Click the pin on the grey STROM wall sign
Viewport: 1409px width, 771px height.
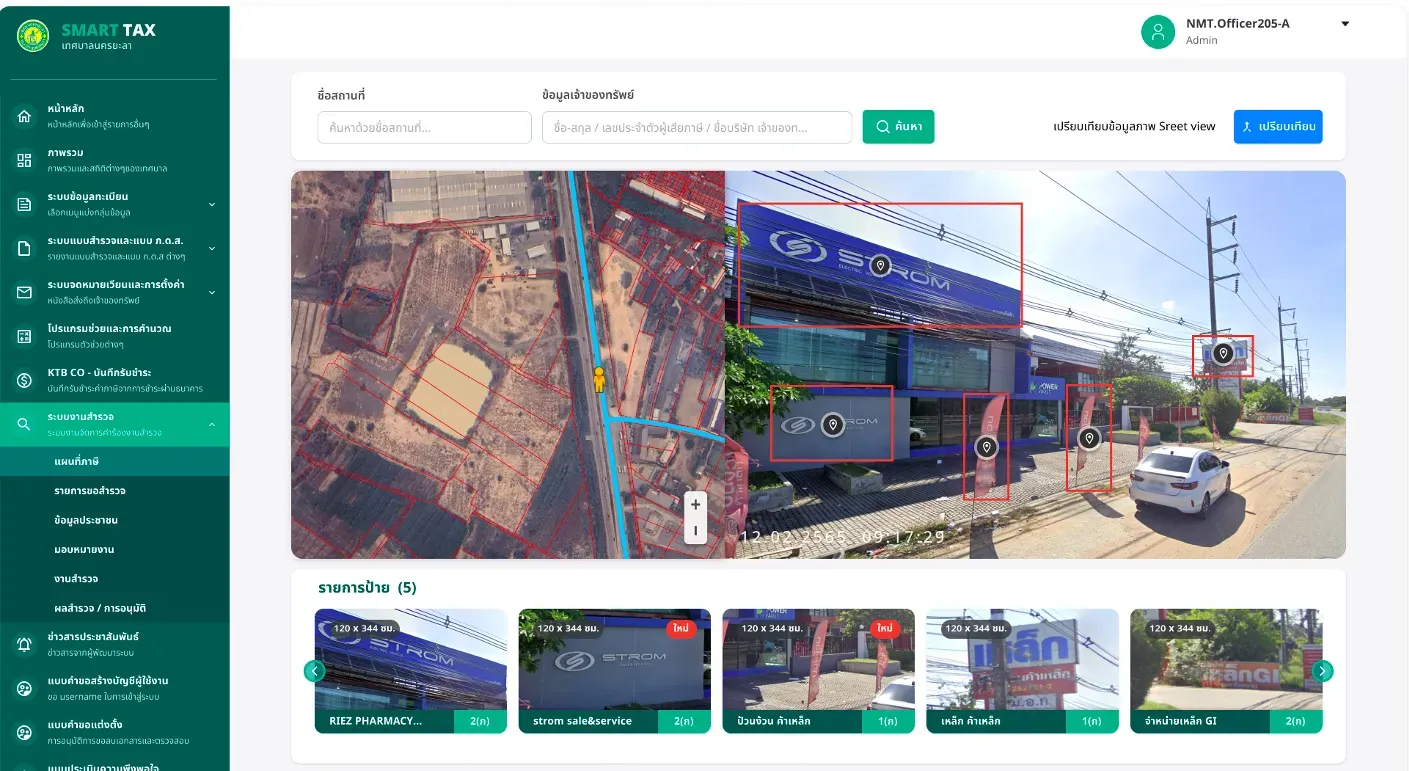click(x=832, y=425)
